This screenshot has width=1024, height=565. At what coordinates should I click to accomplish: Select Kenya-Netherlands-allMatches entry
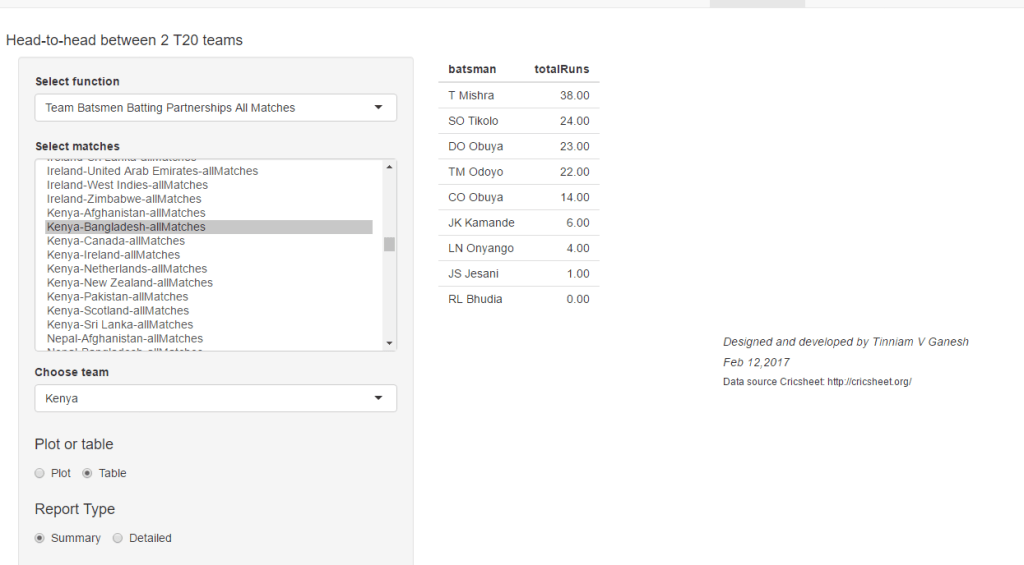pos(127,269)
